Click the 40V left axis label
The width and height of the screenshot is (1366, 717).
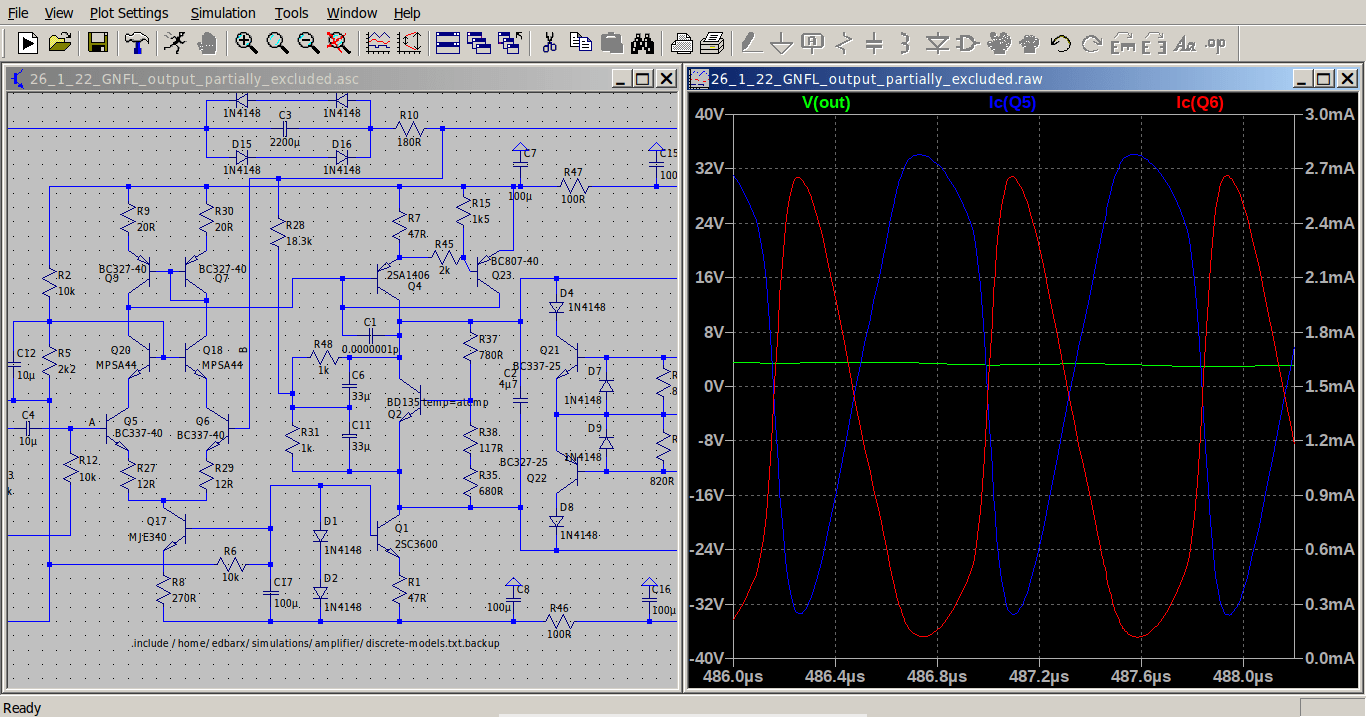(x=709, y=114)
